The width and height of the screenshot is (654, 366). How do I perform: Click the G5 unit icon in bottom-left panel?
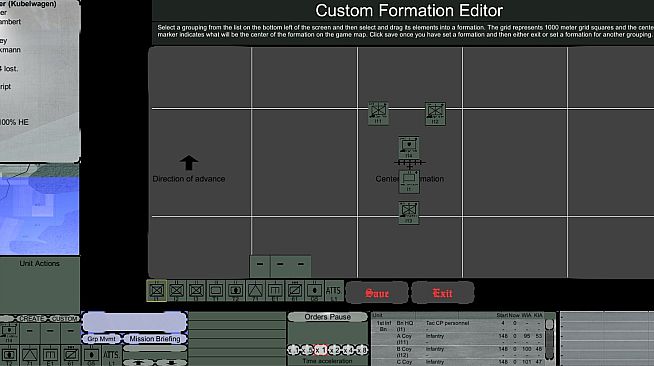click(91, 355)
